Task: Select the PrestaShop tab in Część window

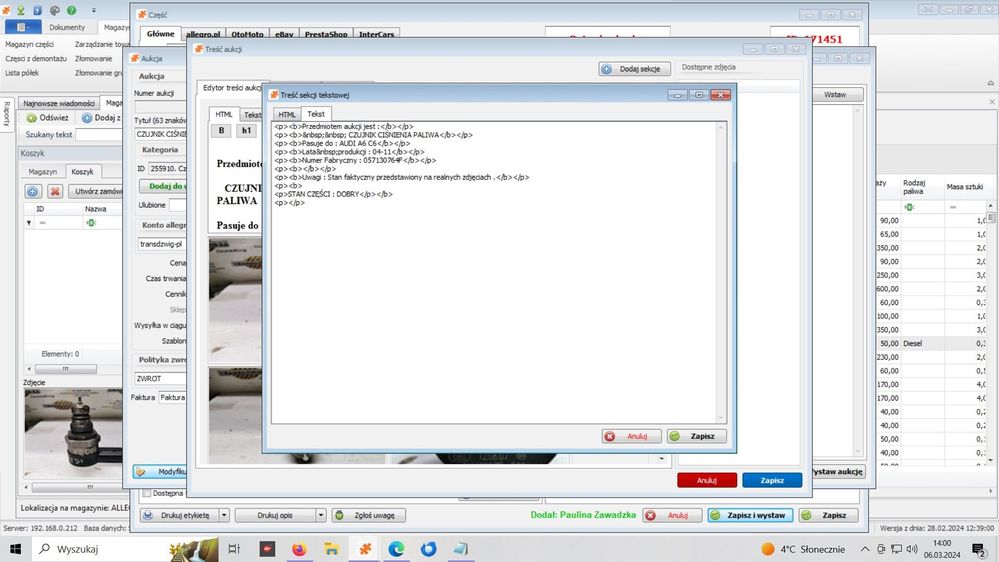Action: (326, 34)
